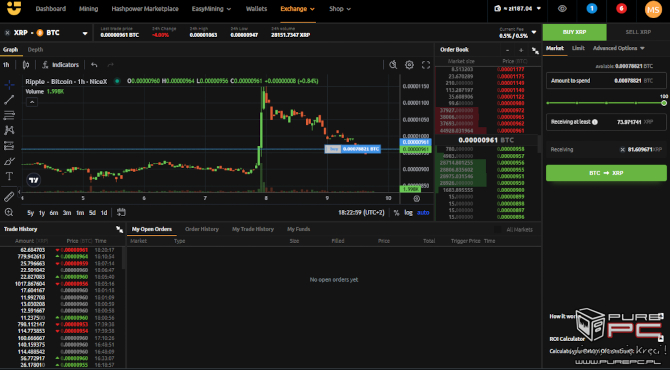Open My Funds tab

click(298, 229)
